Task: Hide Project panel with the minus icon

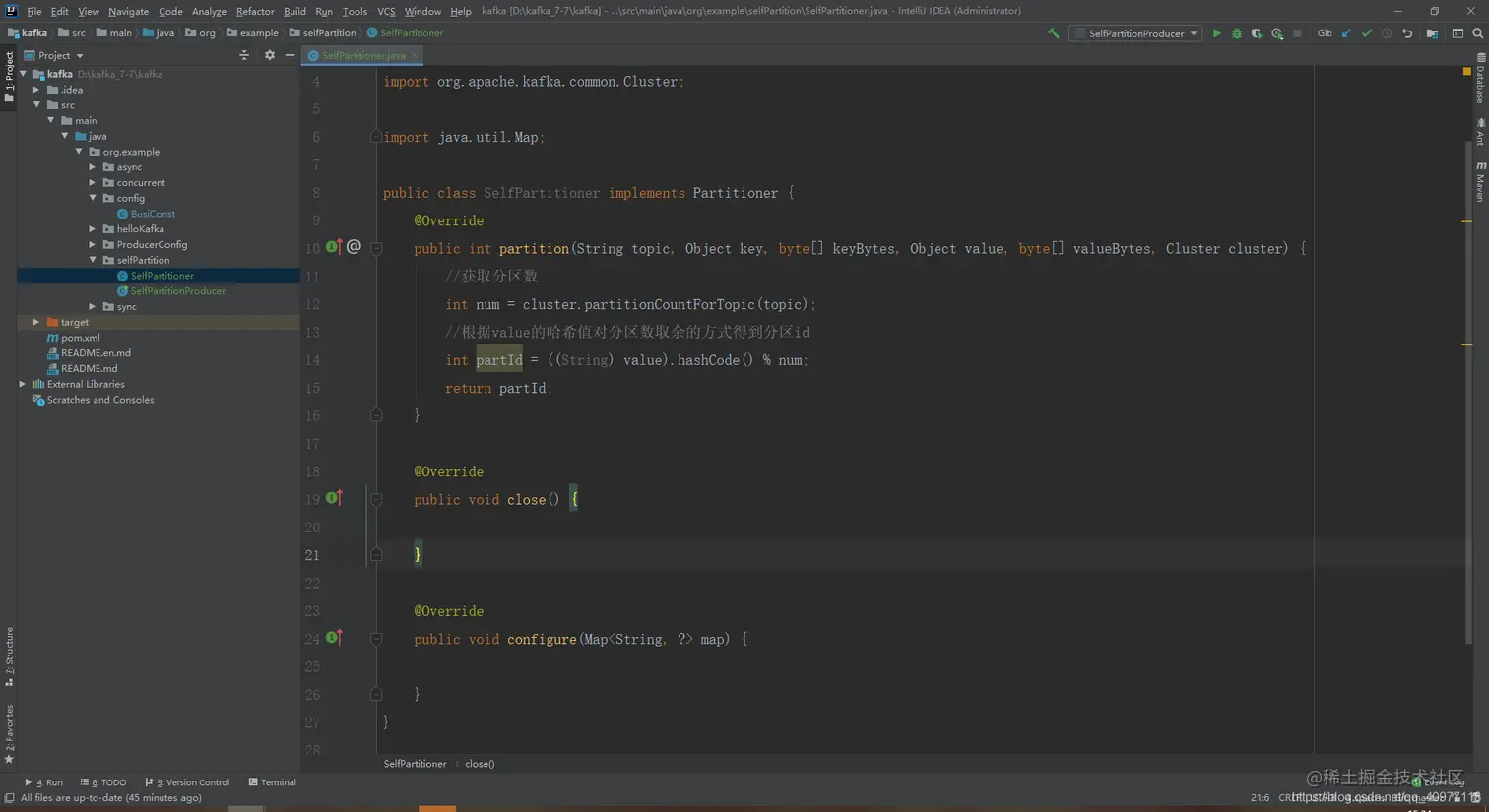Action: point(290,55)
